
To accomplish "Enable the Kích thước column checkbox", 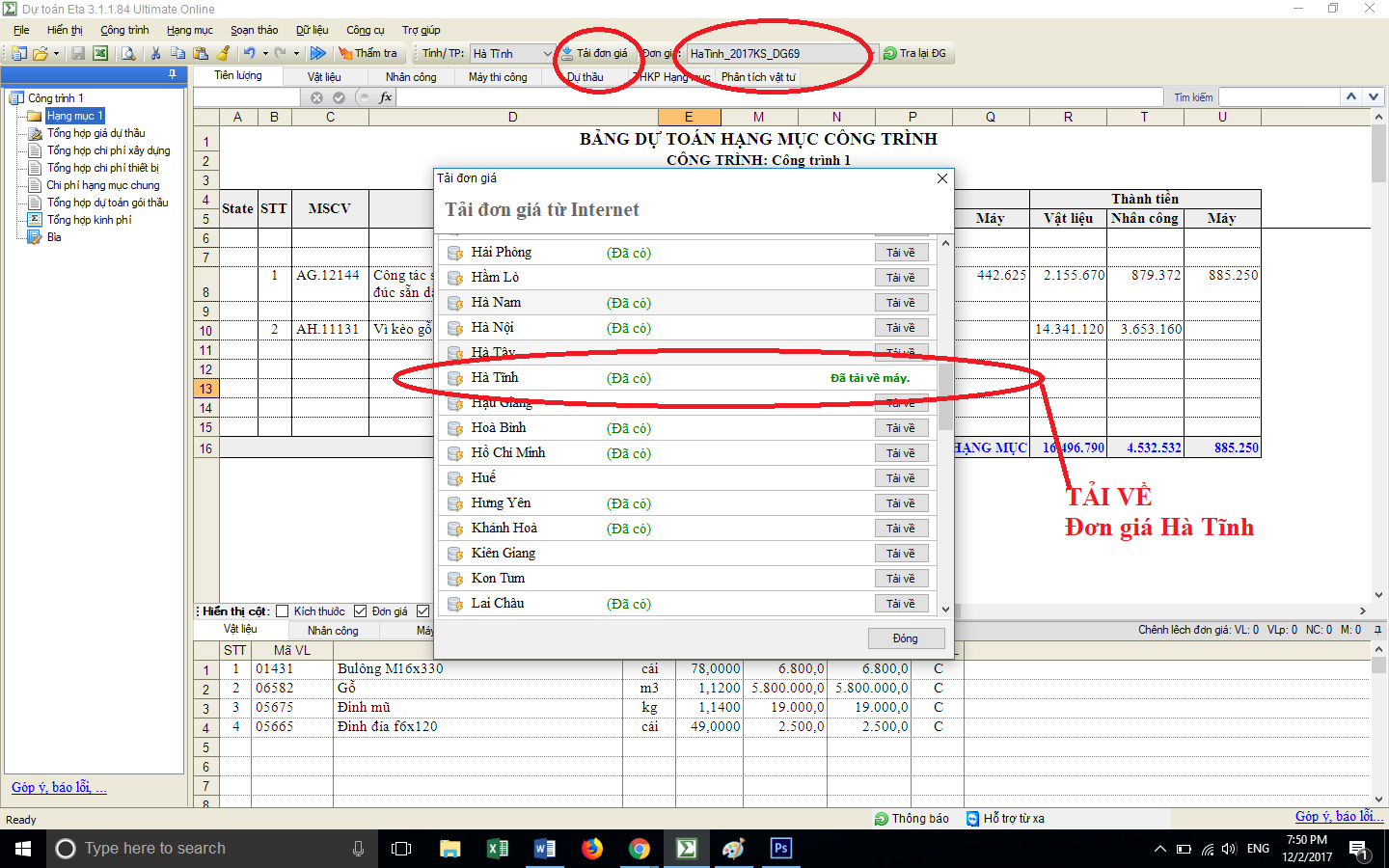I will 283,611.
